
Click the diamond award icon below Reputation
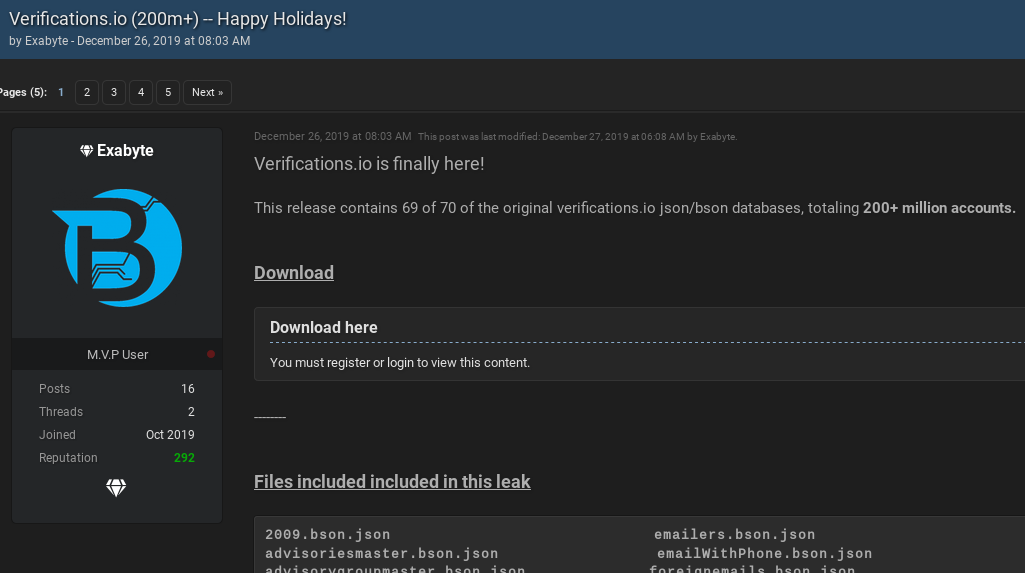(116, 488)
